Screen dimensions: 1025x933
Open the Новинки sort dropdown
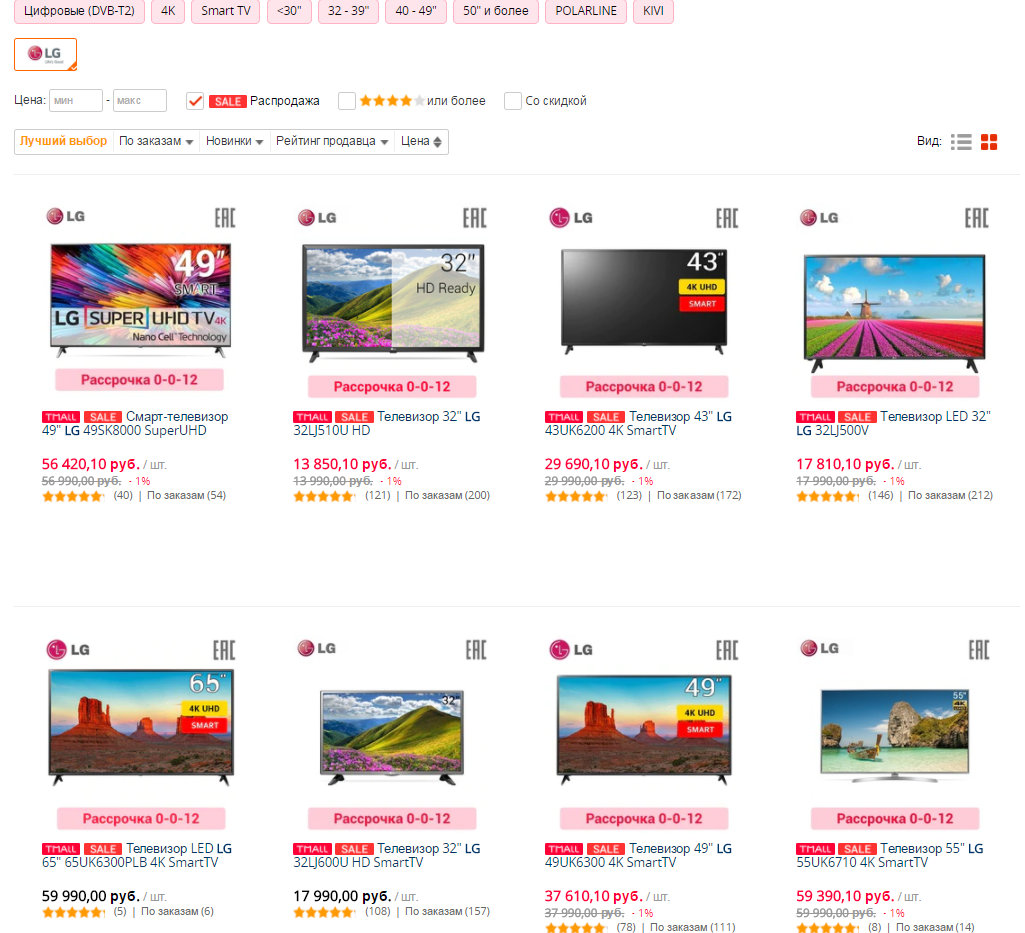[x=234, y=142]
